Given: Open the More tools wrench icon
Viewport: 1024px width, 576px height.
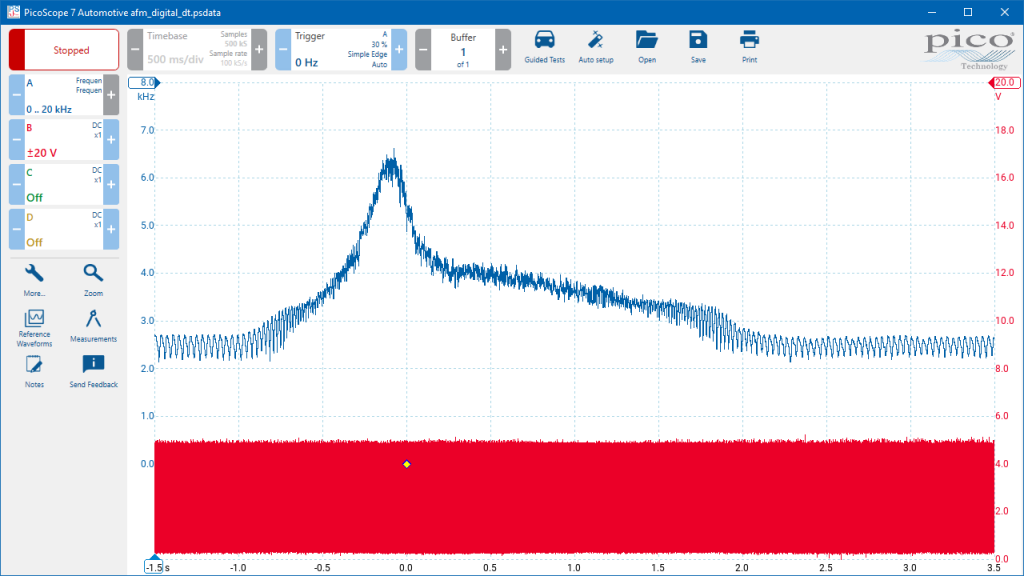Looking at the screenshot, I should coord(34,280).
